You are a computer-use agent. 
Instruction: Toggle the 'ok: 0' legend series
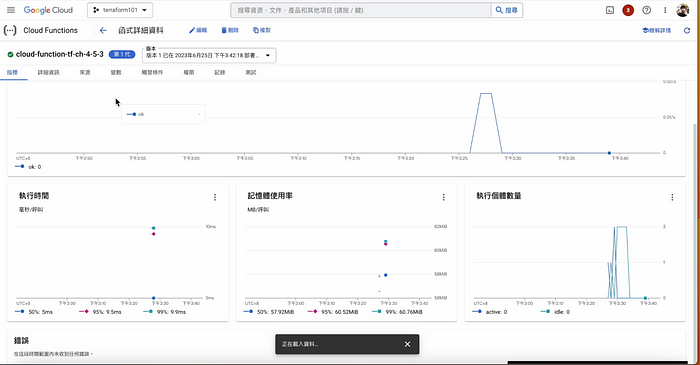28,167
